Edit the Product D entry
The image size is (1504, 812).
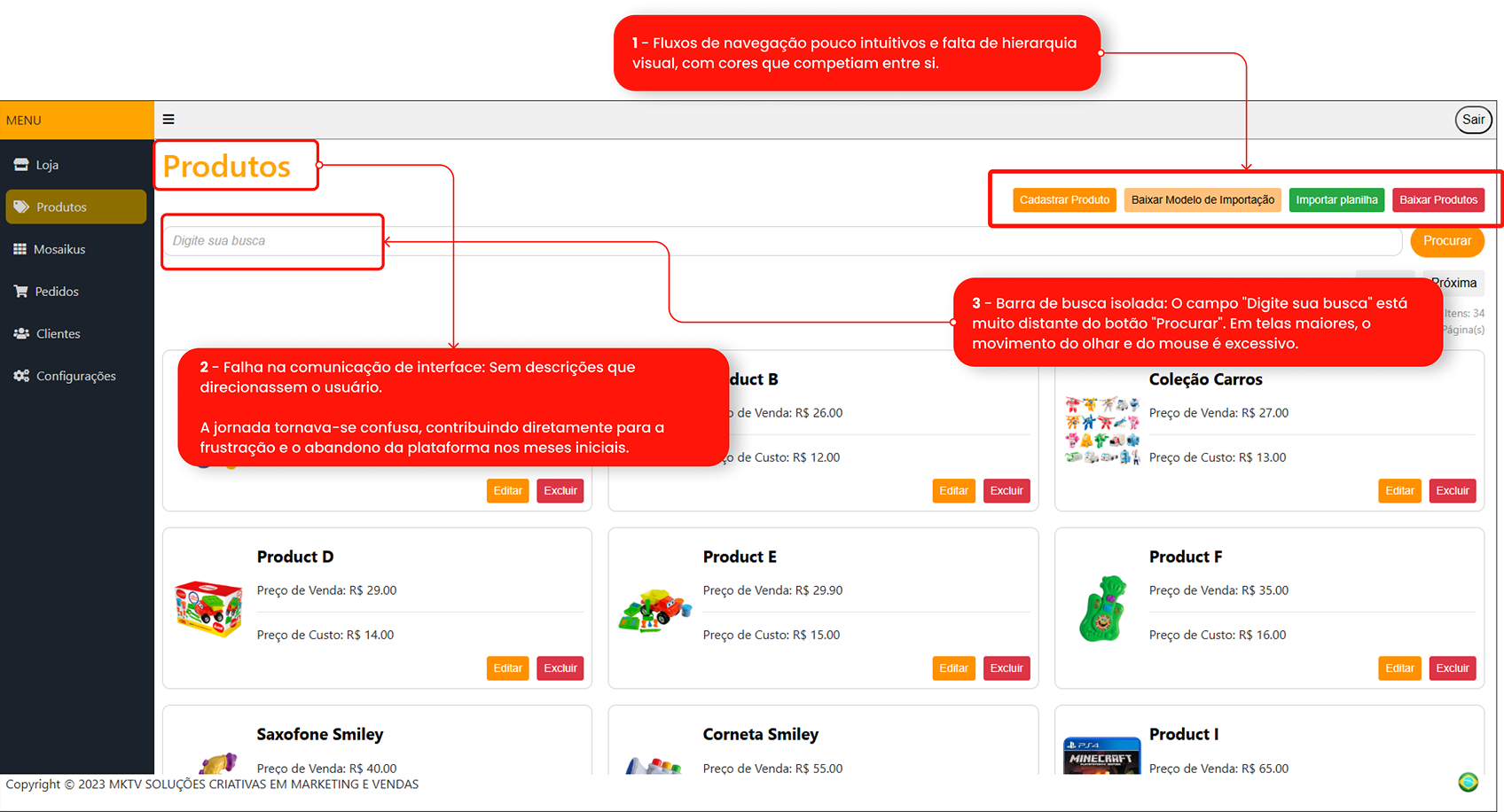tap(507, 668)
